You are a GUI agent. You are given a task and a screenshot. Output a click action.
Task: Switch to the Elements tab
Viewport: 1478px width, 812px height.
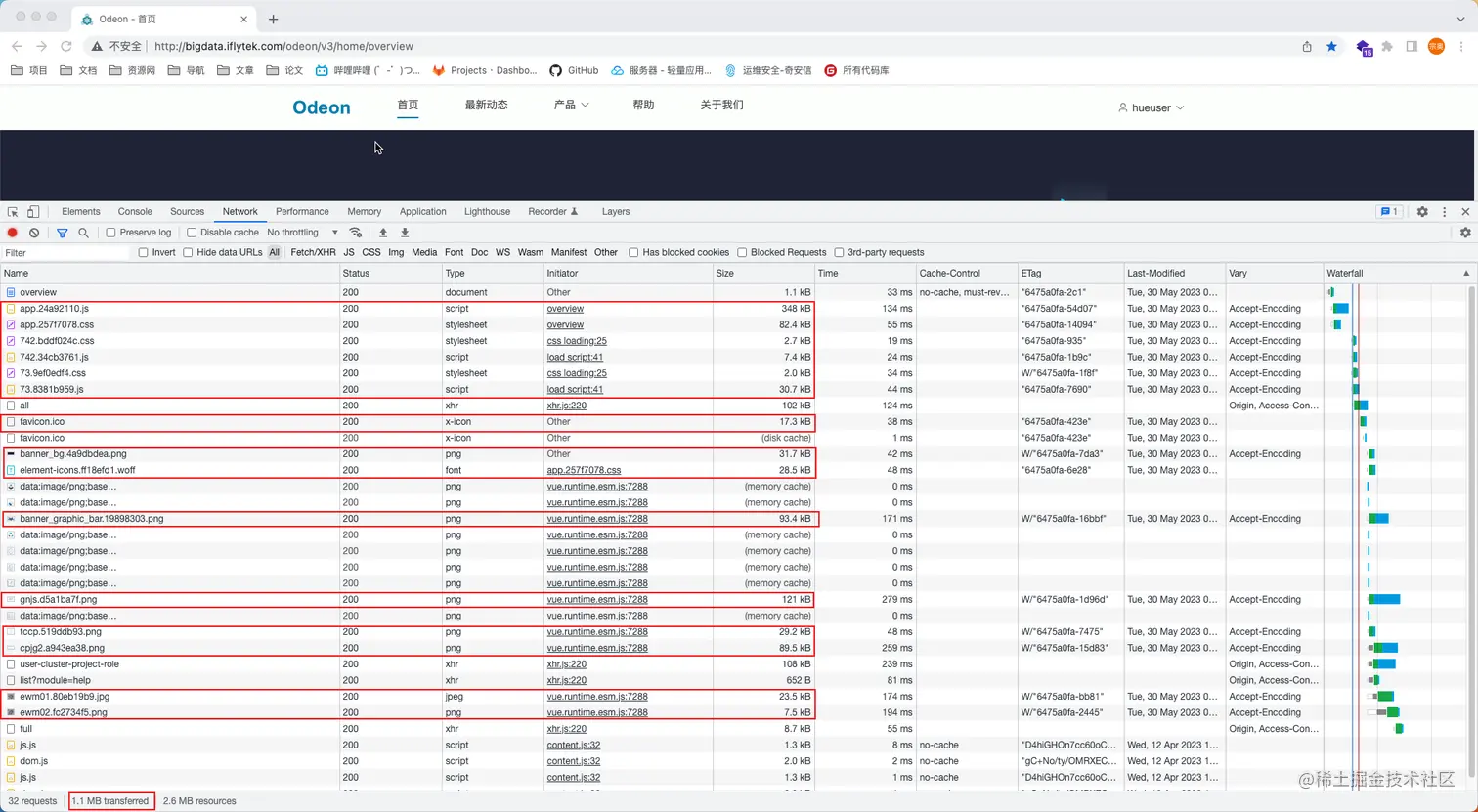click(x=80, y=211)
